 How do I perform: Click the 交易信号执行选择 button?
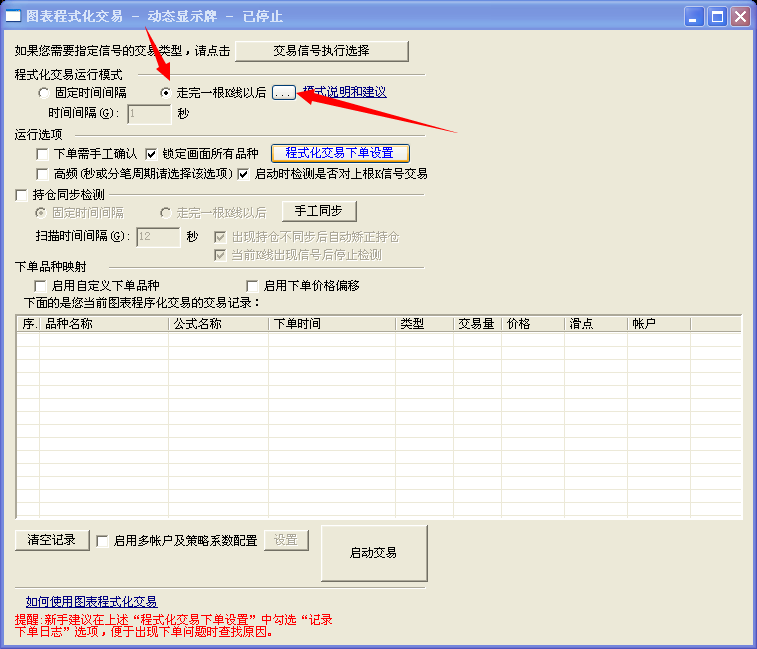click(322, 51)
